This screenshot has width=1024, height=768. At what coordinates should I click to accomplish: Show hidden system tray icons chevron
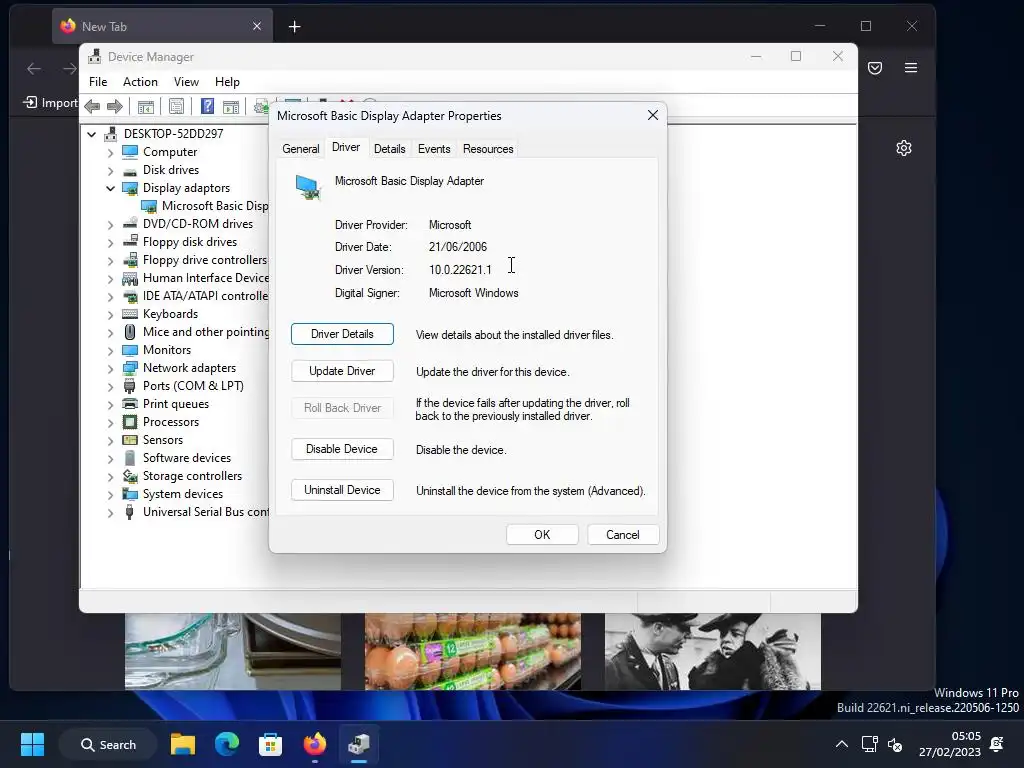tap(842, 744)
